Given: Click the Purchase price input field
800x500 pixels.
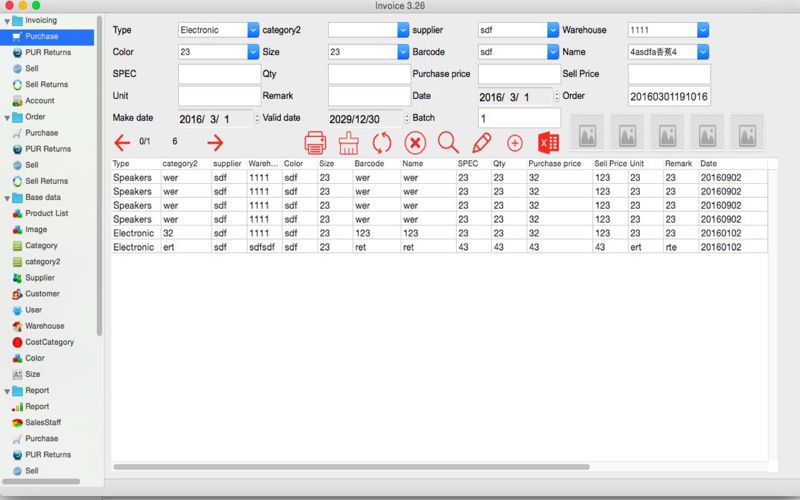Looking at the screenshot, I should [x=519, y=74].
